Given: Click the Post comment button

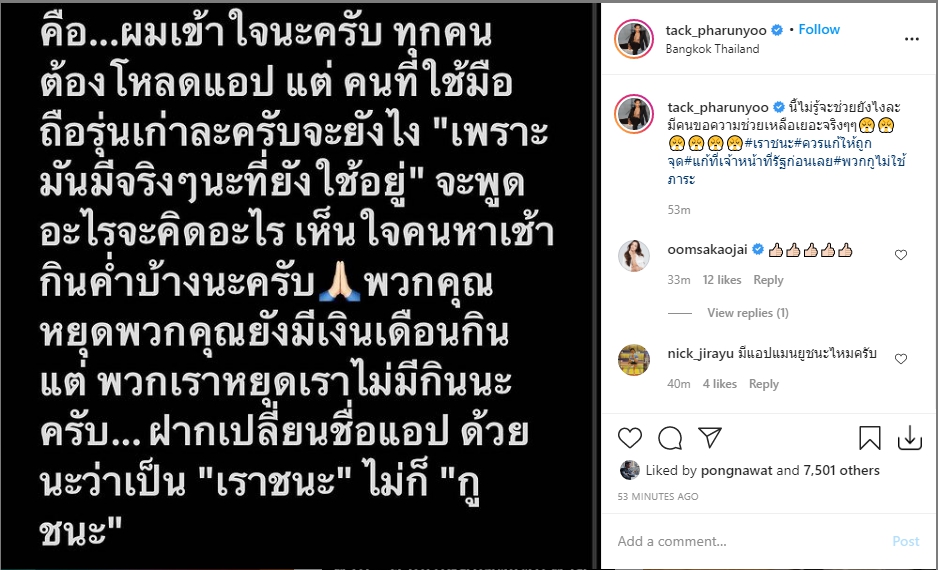Looking at the screenshot, I should [905, 541].
